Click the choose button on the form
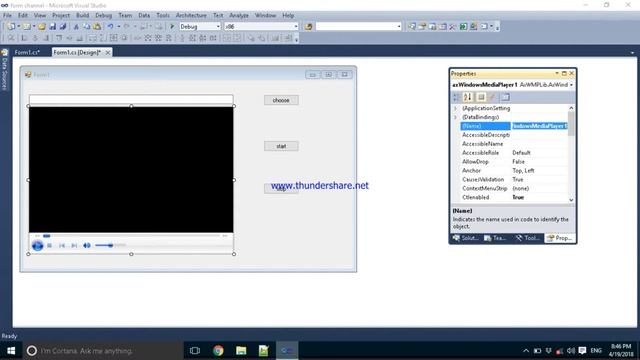This screenshot has width=640, height=360. 281,100
